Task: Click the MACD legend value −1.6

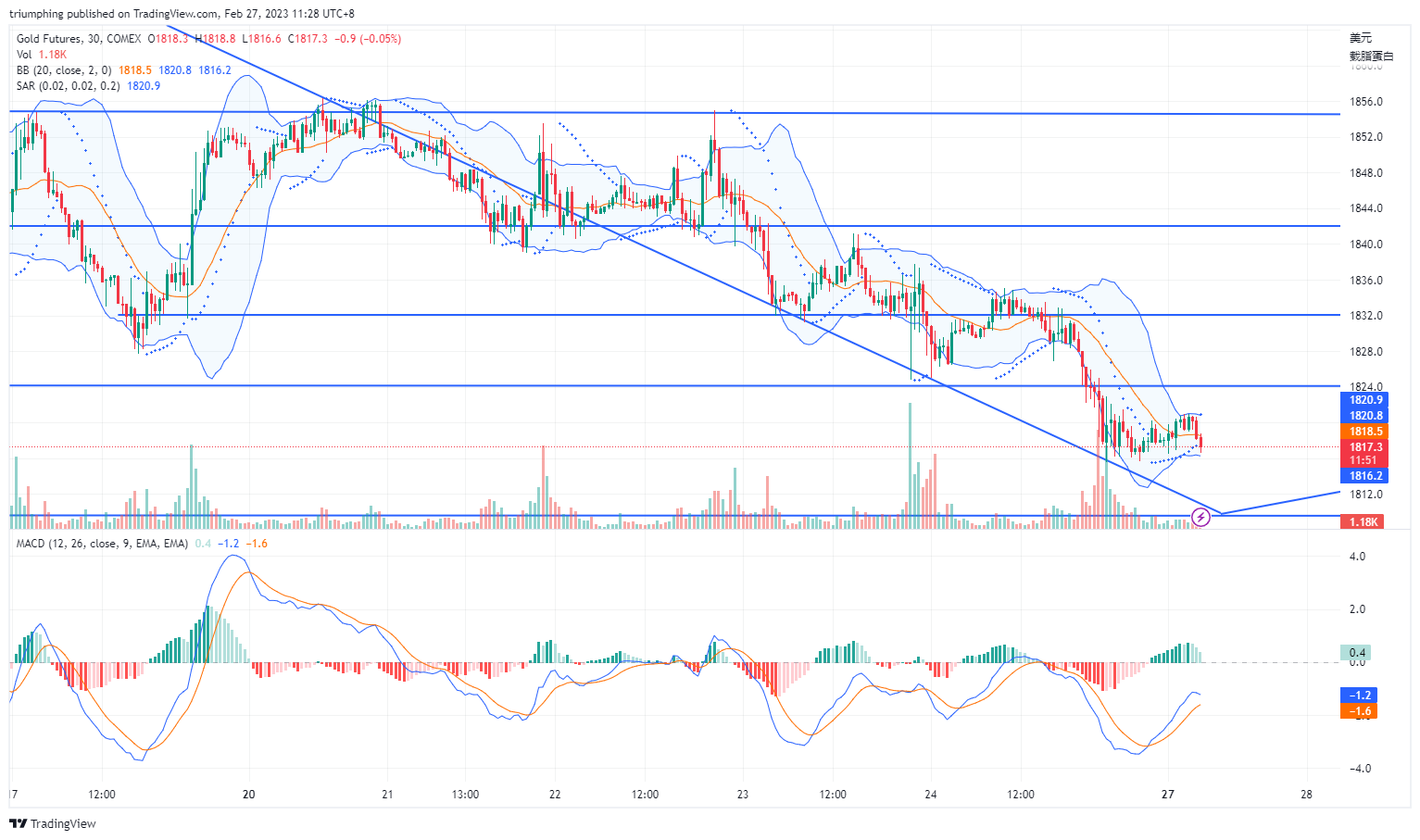Action: tap(257, 544)
